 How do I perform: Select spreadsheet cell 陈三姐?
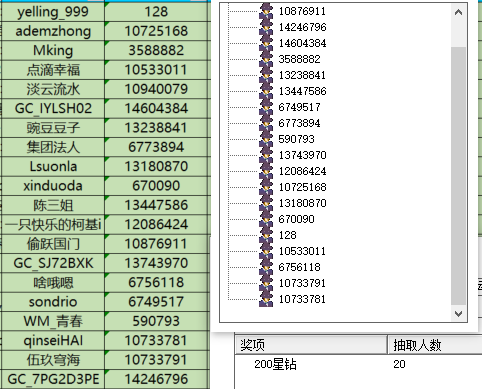53,205
